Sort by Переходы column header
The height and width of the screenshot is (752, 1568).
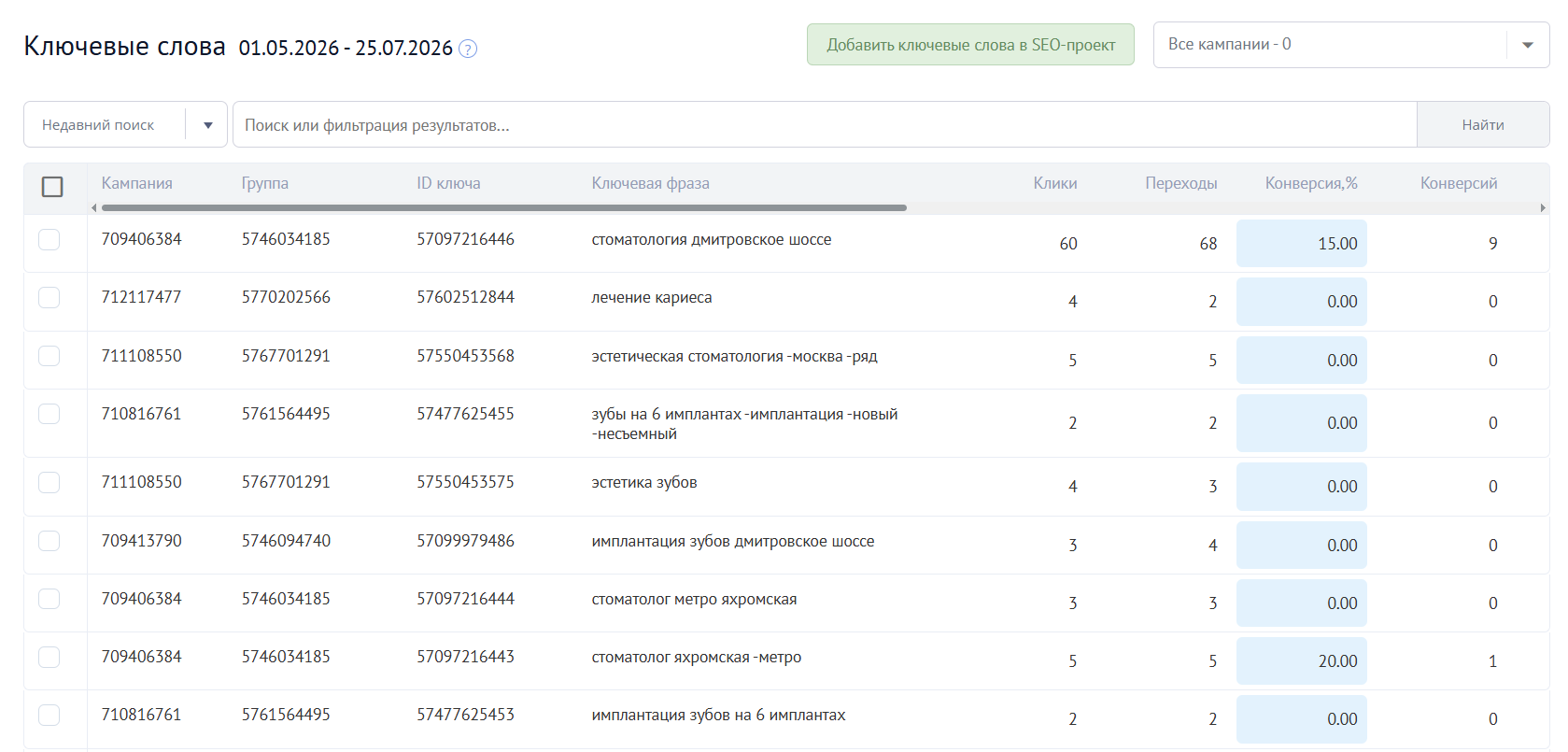click(1181, 183)
